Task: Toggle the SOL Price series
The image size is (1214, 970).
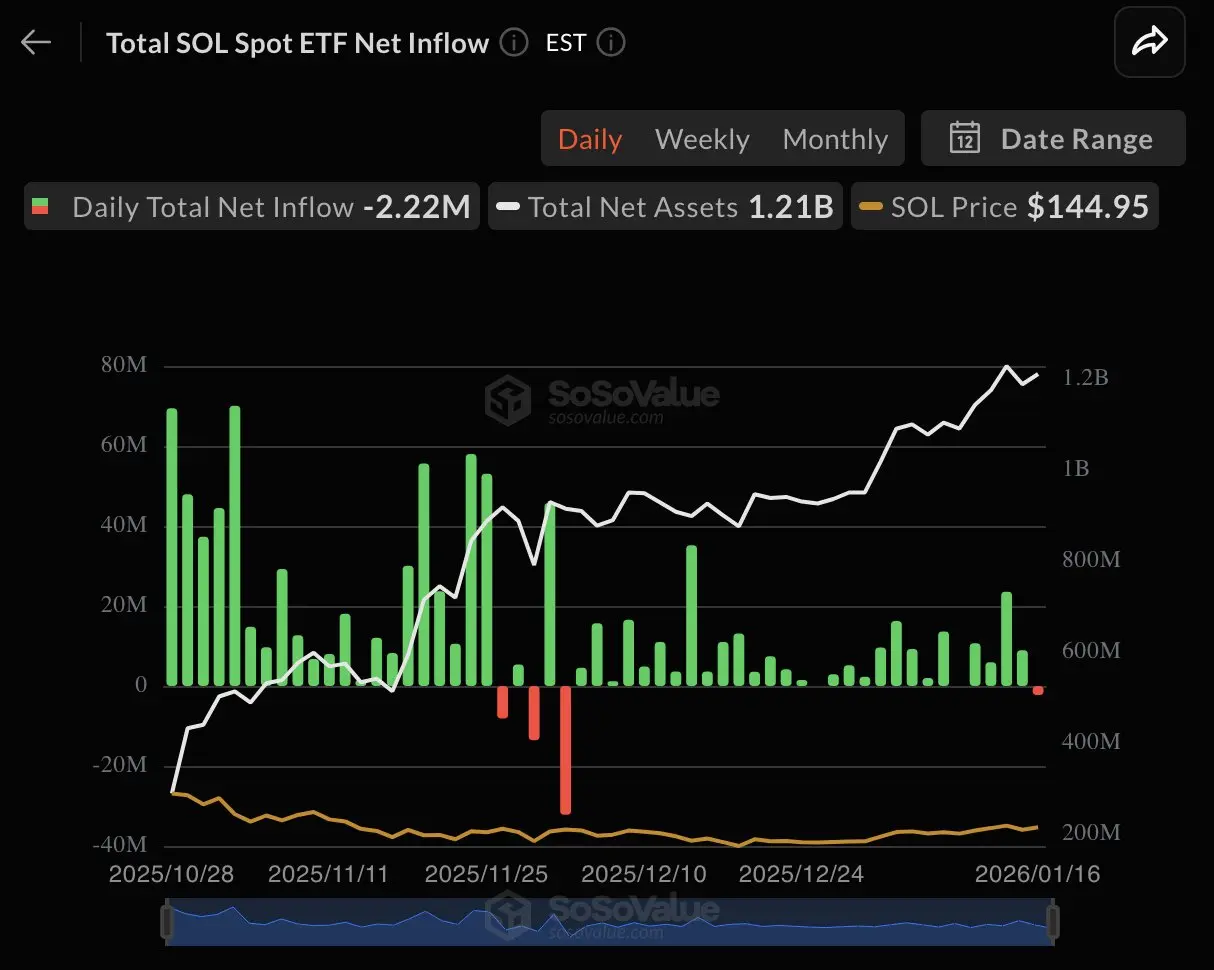Action: [1005, 207]
